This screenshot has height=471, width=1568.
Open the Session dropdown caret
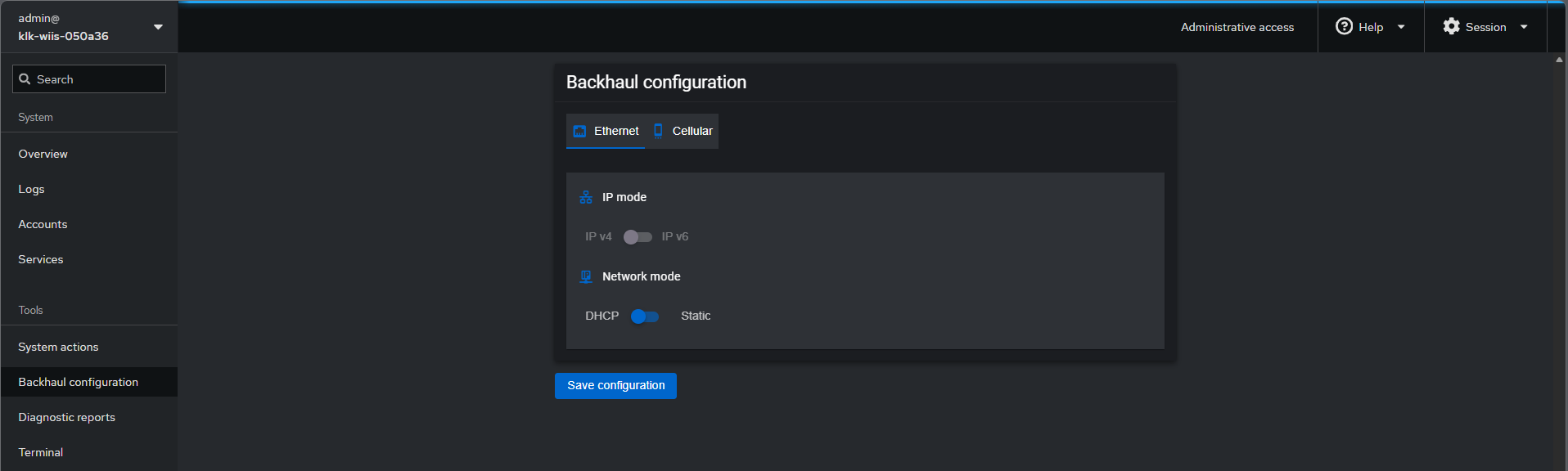tap(1524, 27)
